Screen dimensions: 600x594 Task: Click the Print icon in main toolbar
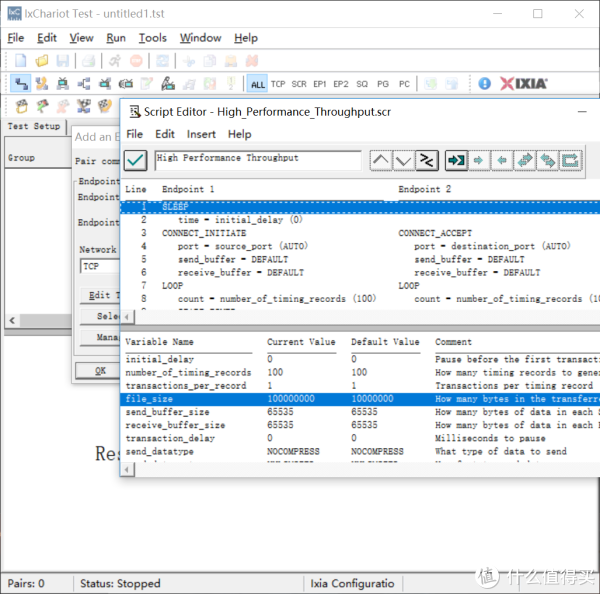click(88, 60)
